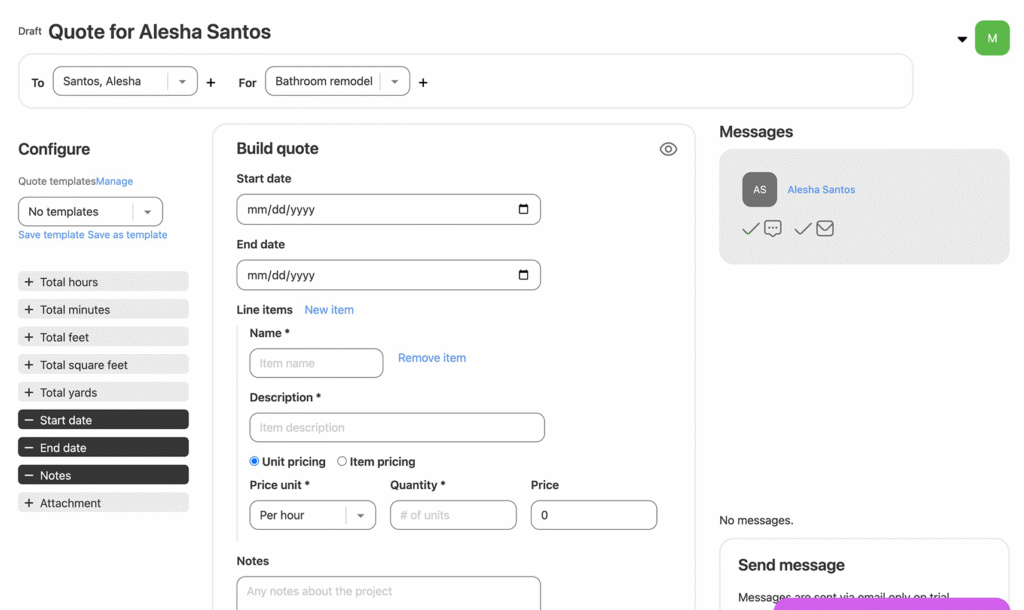The width and height of the screenshot is (1024, 610).
Task: Click the eye preview icon in Build quote
Action: click(668, 149)
